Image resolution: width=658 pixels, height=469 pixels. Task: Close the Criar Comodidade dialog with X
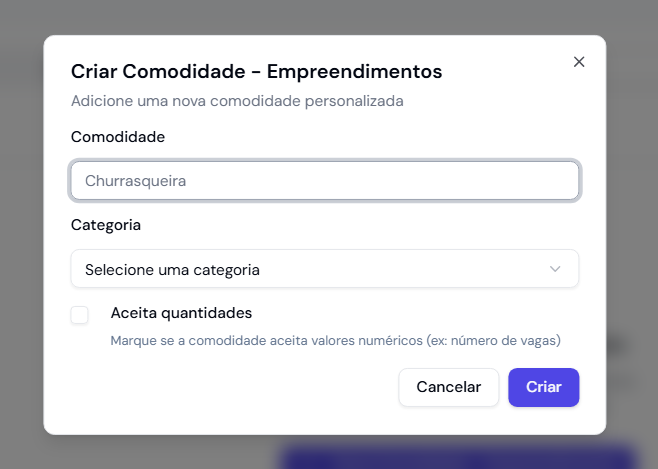tap(578, 62)
